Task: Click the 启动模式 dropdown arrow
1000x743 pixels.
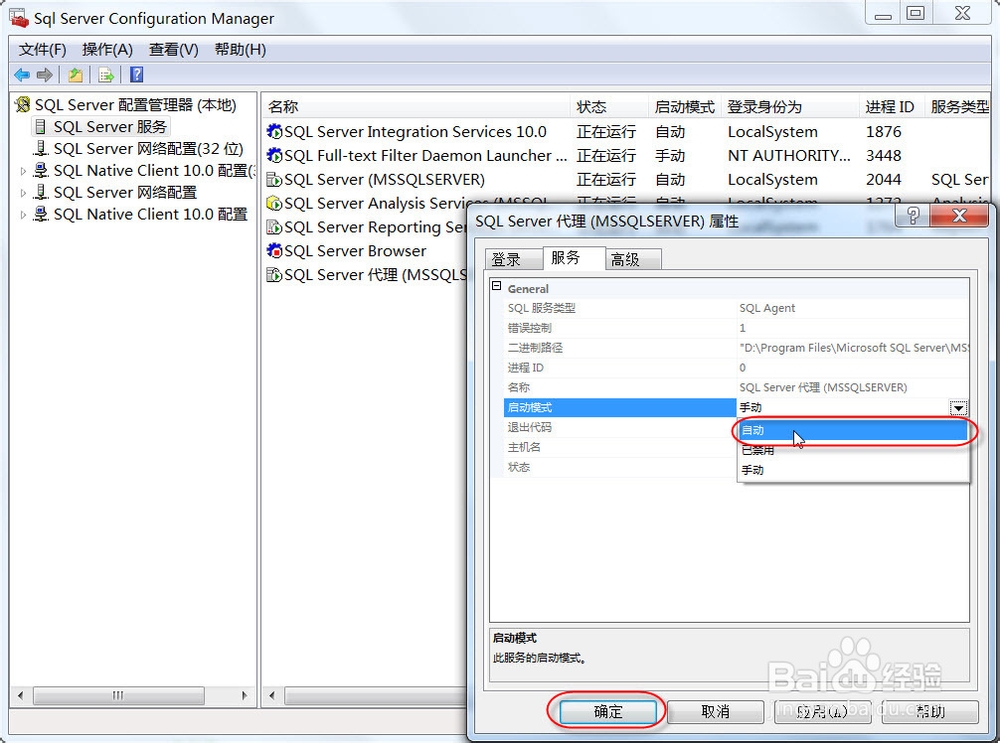Action: coord(958,408)
